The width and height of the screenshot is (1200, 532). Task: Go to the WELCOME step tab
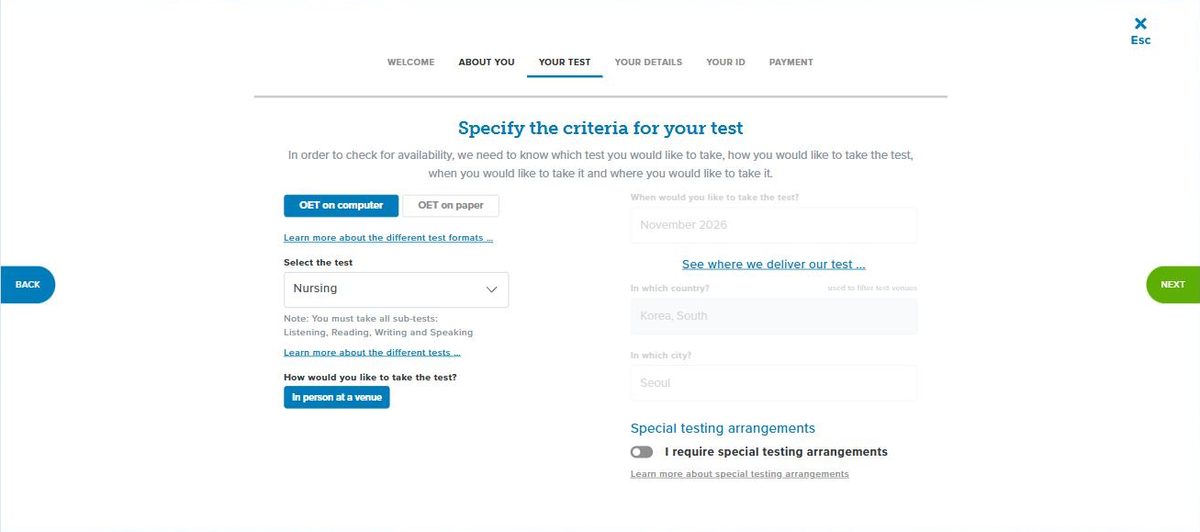point(411,62)
